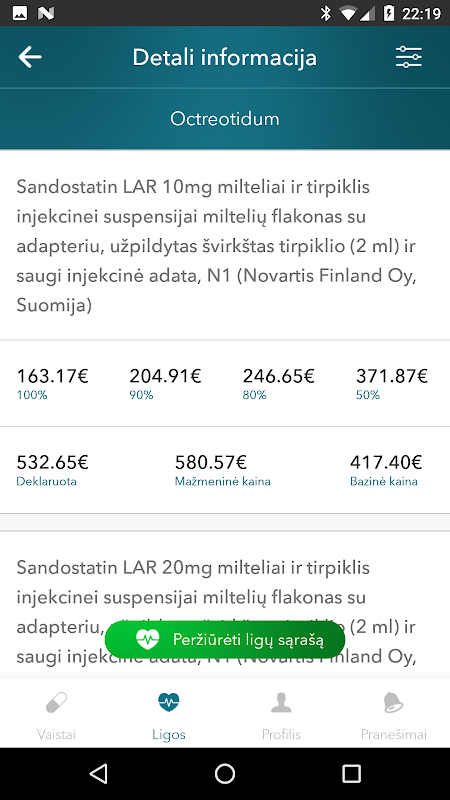Image resolution: width=450 pixels, height=800 pixels.
Task: Open the Profilis person icon
Action: pyautogui.click(x=281, y=703)
